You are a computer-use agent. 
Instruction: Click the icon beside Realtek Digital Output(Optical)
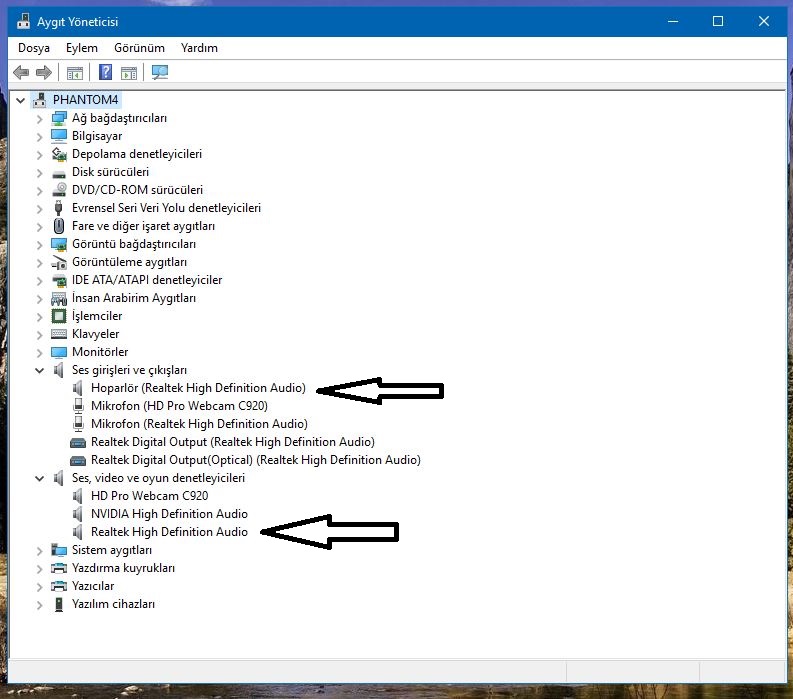pyautogui.click(x=78, y=461)
